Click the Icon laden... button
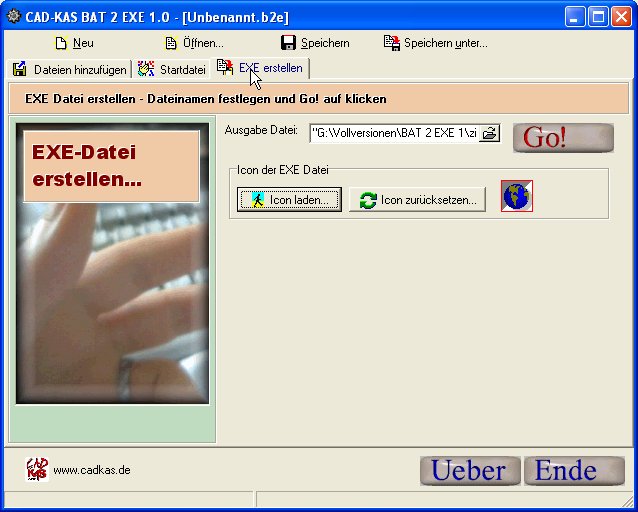 (289, 200)
